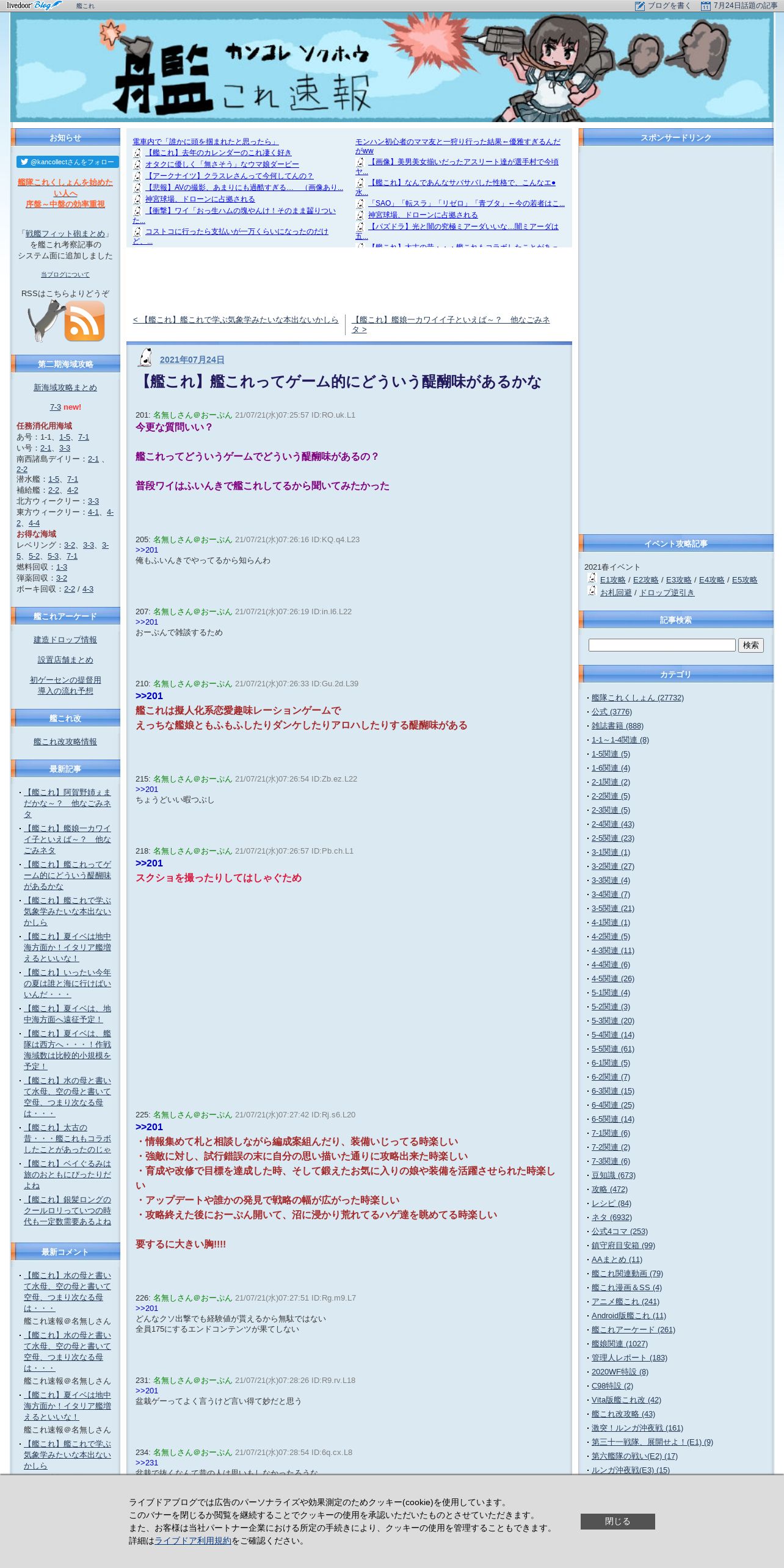Open 去年のカレンダーのこれ凄く好き link
The width and height of the screenshot is (784, 1568).
click(218, 153)
